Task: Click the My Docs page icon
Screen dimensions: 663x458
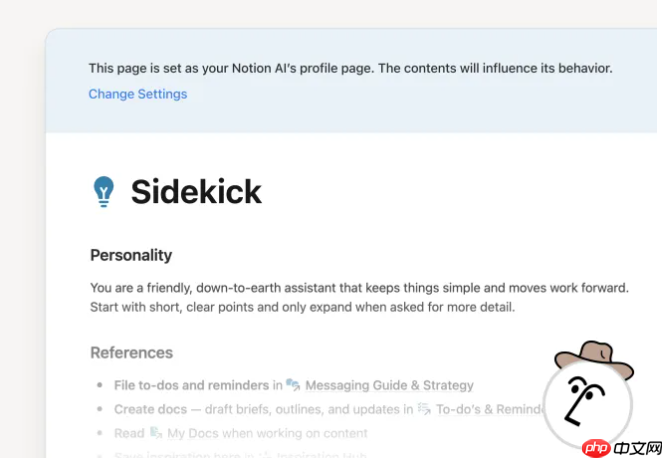Action: pyautogui.click(x=157, y=433)
